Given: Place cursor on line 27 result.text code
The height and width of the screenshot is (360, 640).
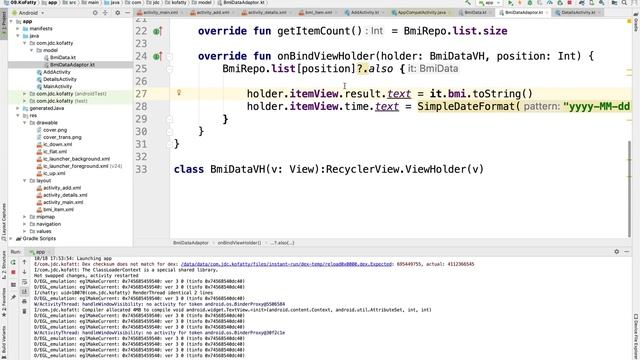Looking at the screenshot, I should [x=378, y=94].
